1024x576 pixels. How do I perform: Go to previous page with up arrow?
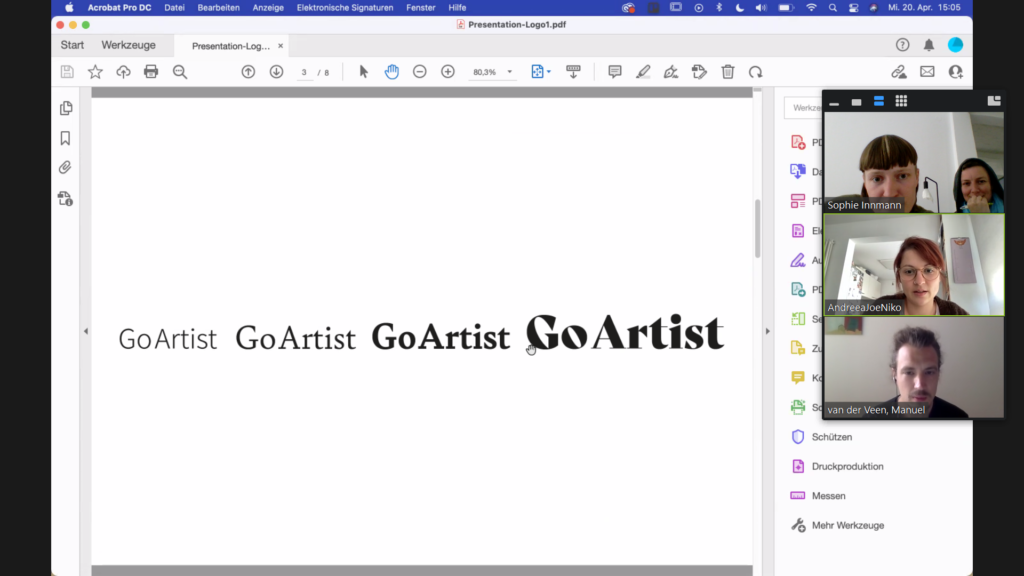click(x=248, y=72)
